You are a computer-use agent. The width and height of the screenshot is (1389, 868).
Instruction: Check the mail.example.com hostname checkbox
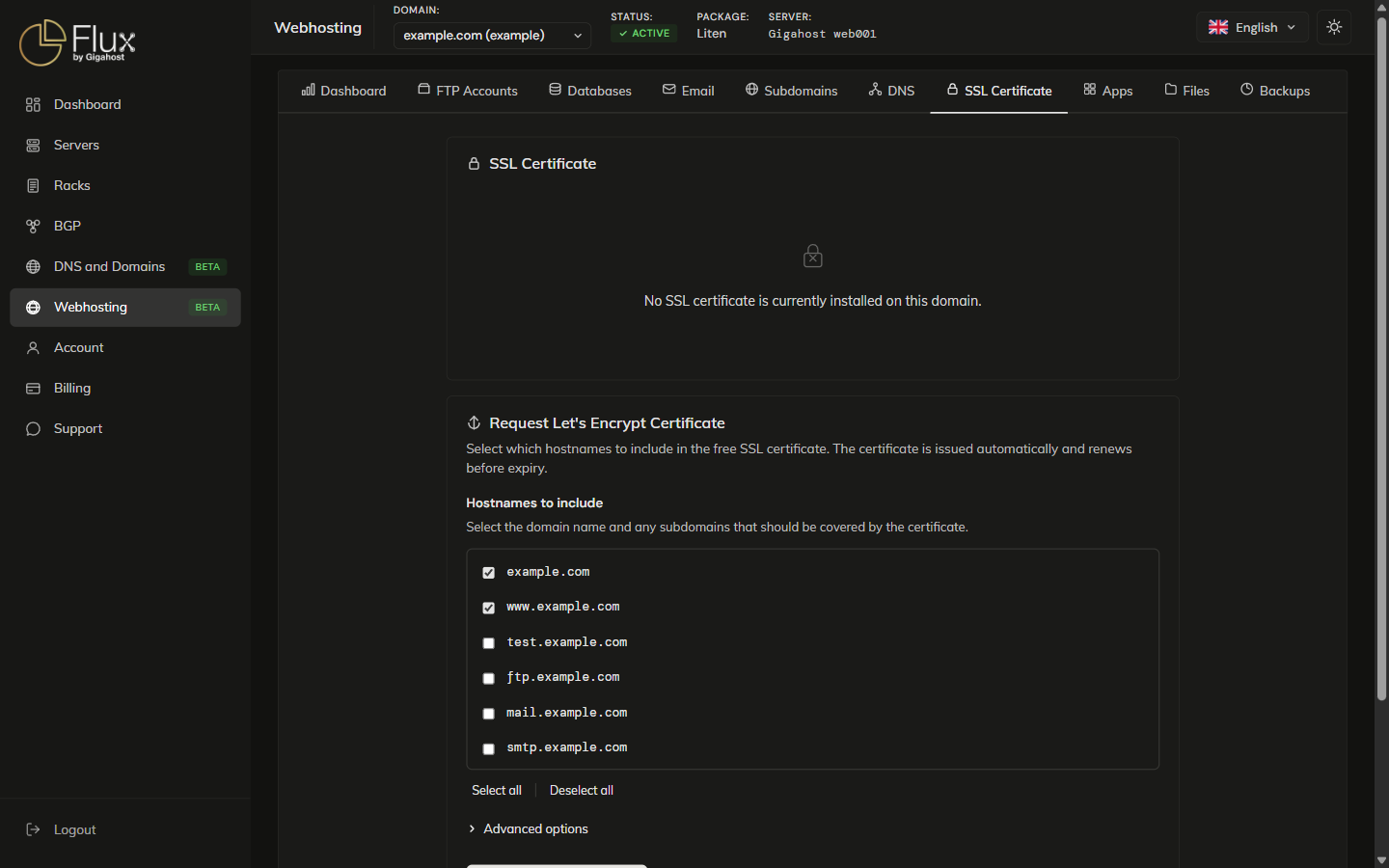488,714
